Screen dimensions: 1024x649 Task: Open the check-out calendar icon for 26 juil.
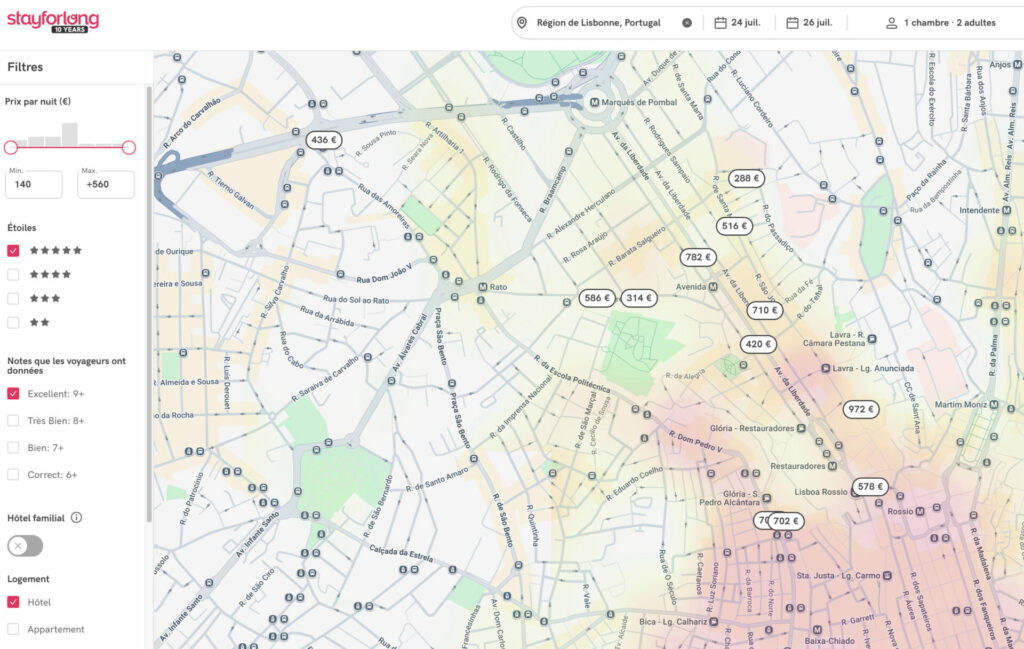(792, 23)
